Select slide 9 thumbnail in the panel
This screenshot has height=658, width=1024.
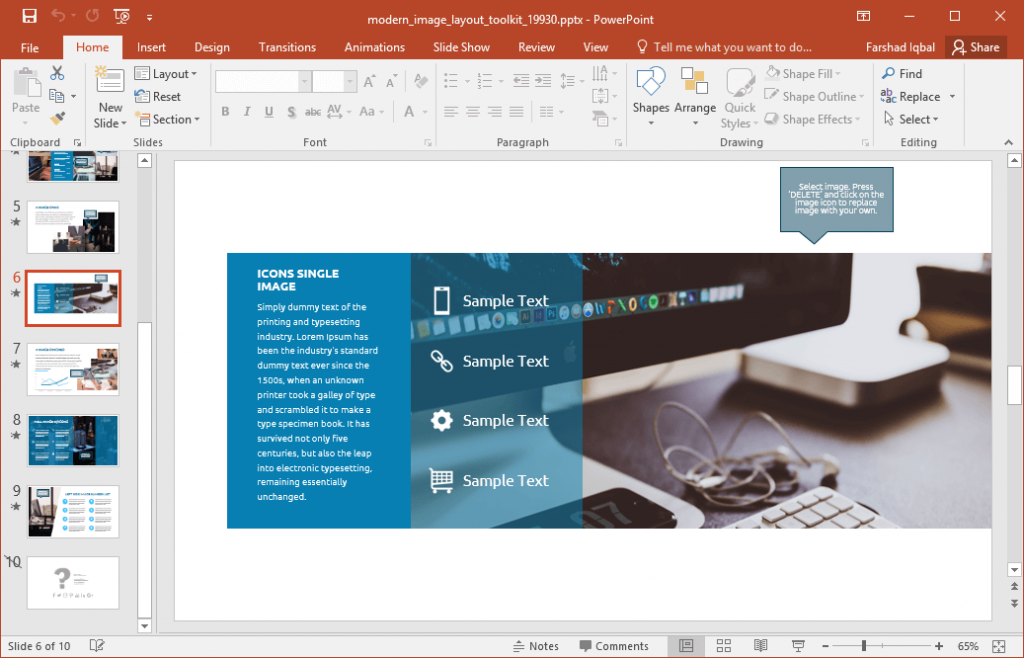tap(72, 511)
